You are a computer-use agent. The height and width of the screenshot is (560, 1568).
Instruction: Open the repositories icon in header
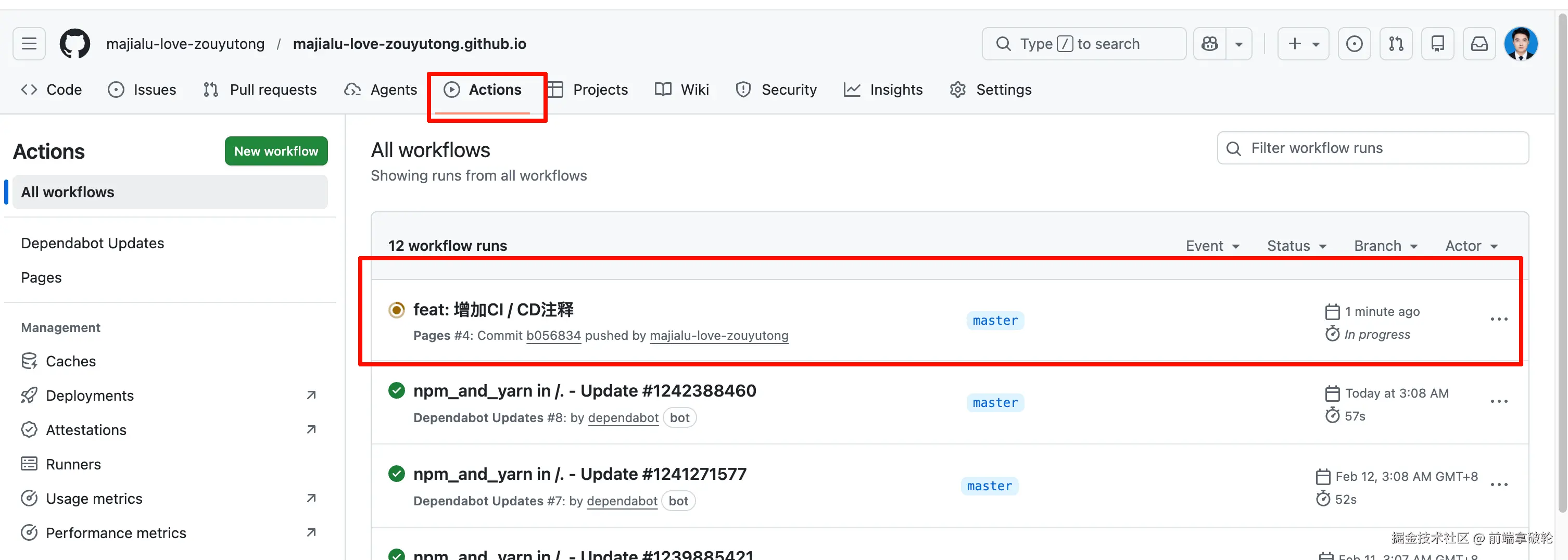1438,44
